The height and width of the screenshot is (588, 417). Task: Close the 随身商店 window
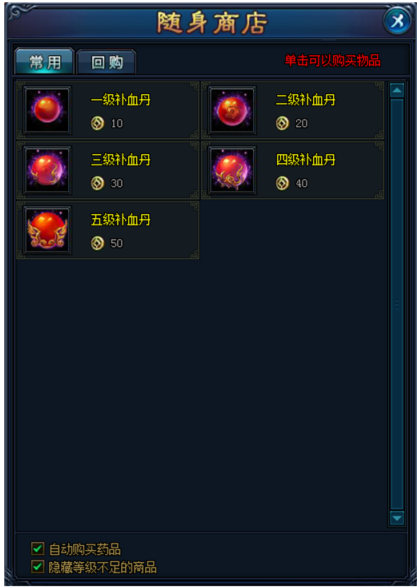point(396,21)
